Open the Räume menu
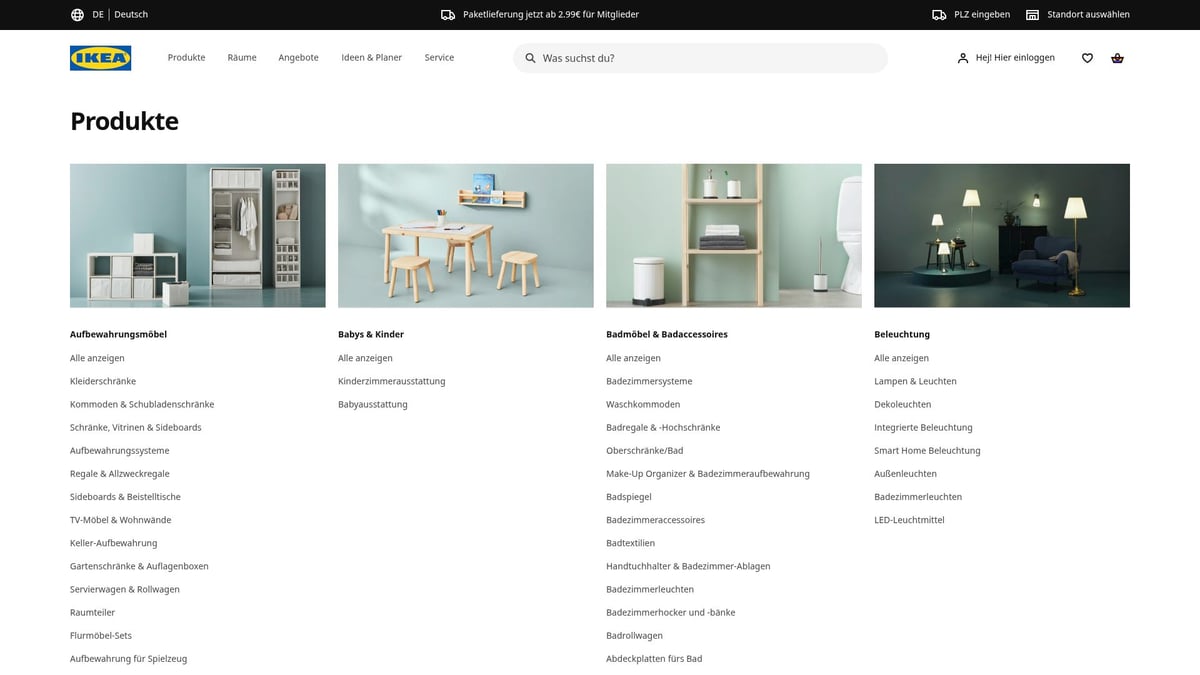Image resolution: width=1200 pixels, height=675 pixels. (241, 57)
